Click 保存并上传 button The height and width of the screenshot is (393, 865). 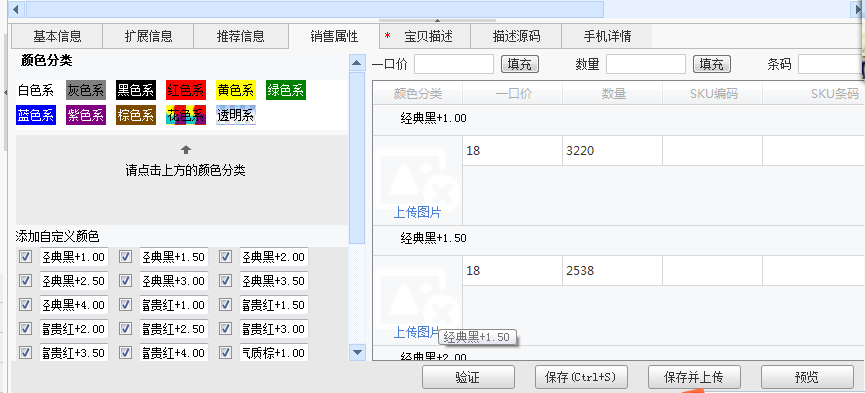coord(694,378)
